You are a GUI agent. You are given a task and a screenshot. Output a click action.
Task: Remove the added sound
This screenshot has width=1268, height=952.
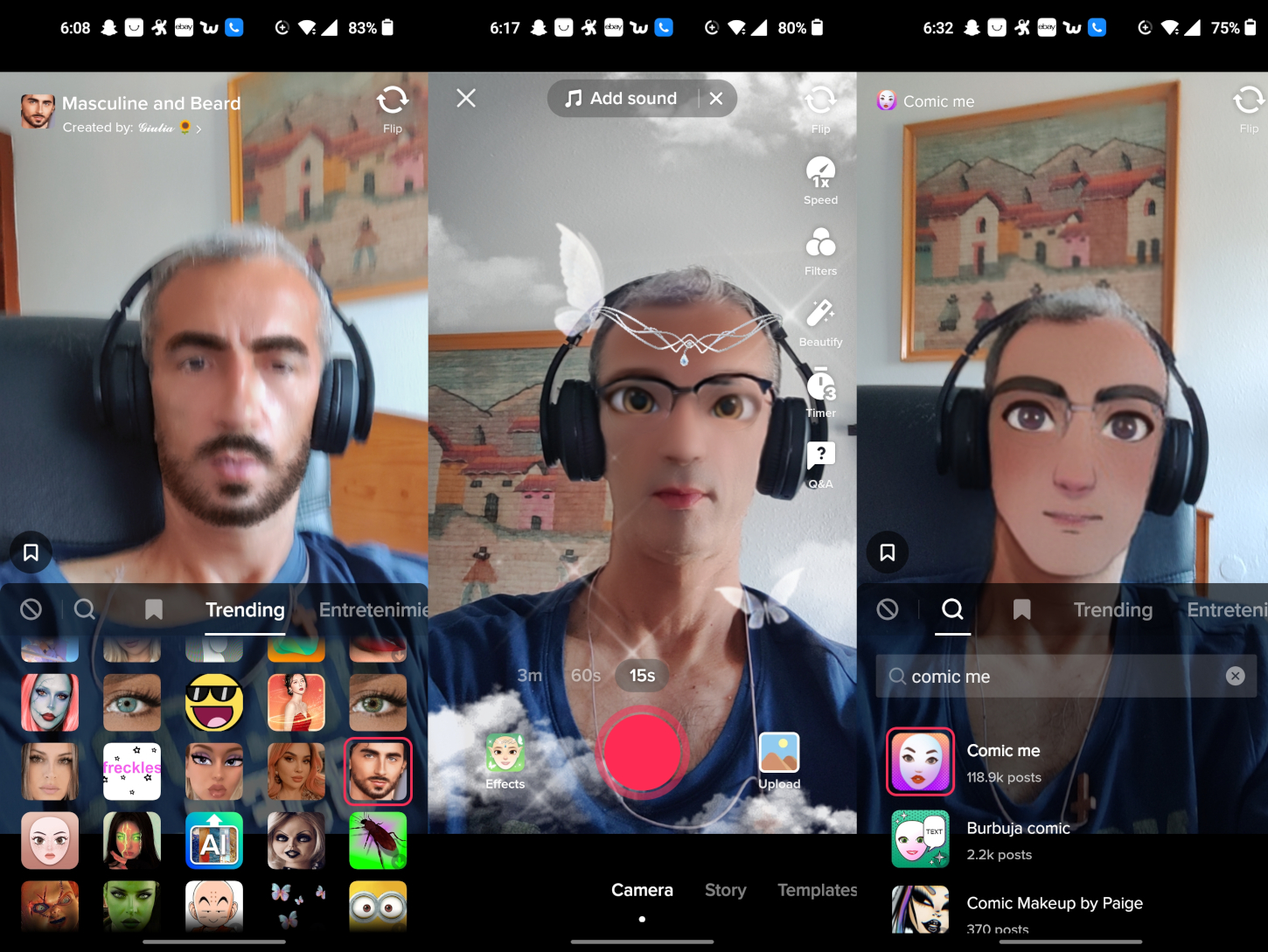tap(716, 98)
